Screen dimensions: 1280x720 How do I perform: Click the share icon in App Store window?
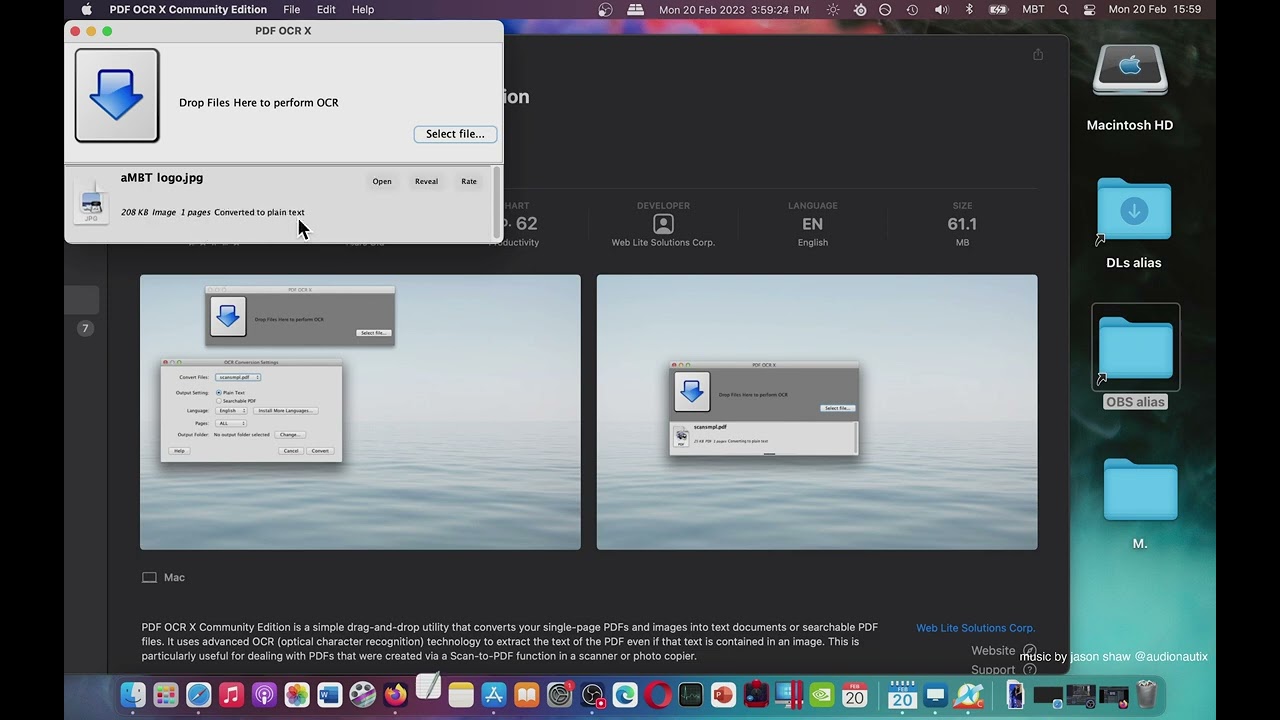click(x=1038, y=55)
